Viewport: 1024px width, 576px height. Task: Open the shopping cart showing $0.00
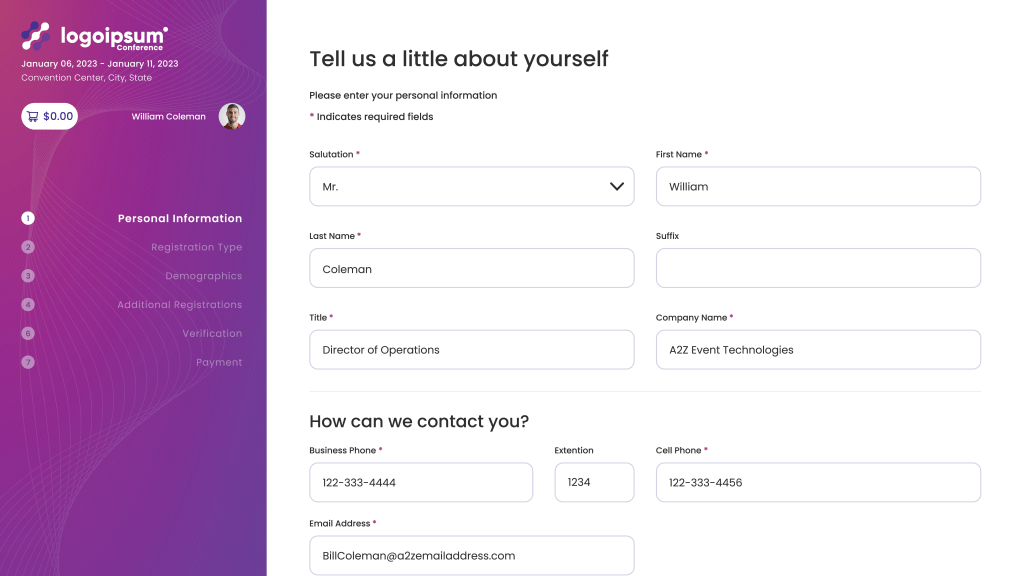tap(49, 116)
